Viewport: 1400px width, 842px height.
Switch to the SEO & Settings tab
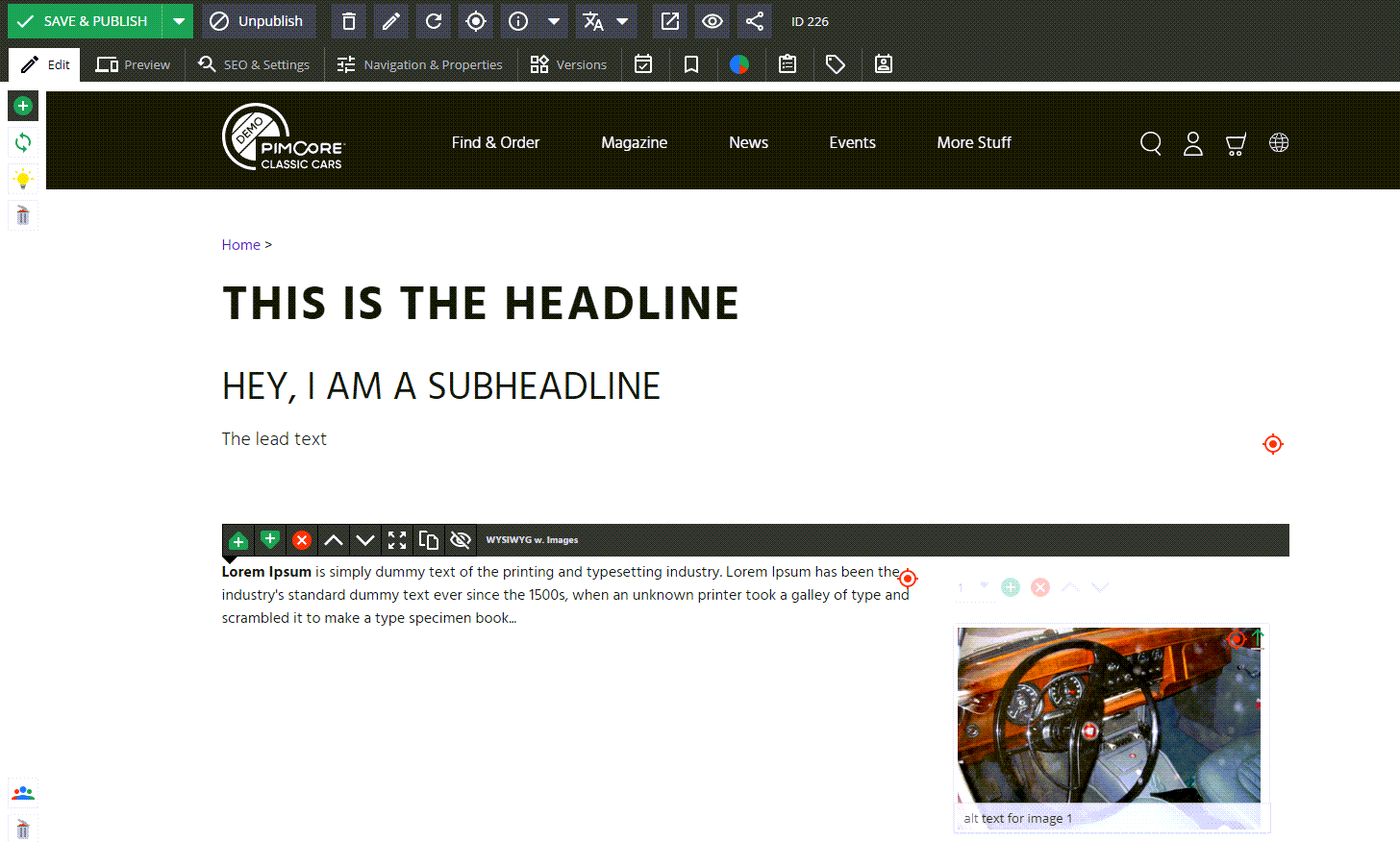pyautogui.click(x=254, y=64)
